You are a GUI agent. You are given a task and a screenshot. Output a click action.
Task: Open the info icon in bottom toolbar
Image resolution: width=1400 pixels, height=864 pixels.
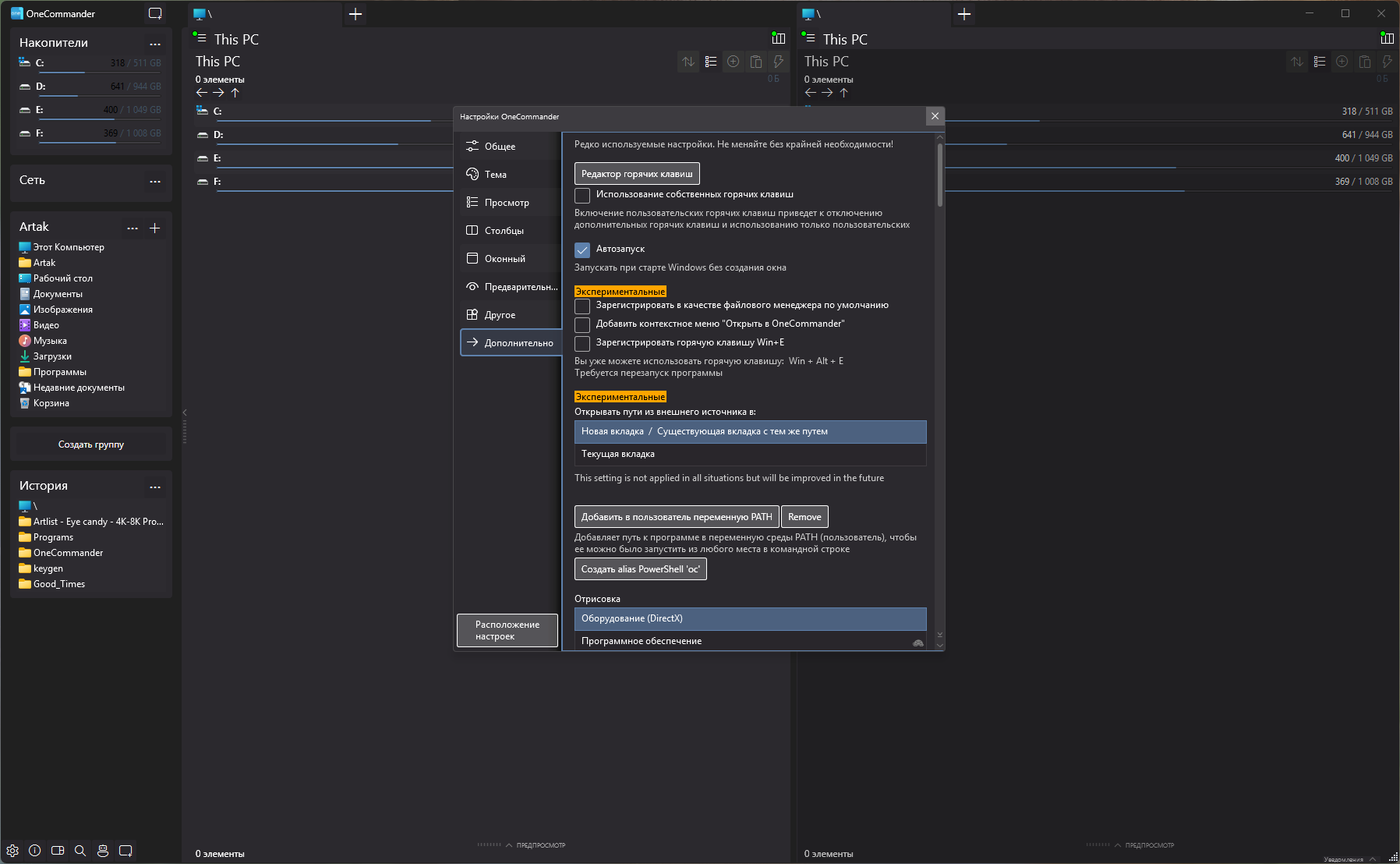(x=35, y=851)
